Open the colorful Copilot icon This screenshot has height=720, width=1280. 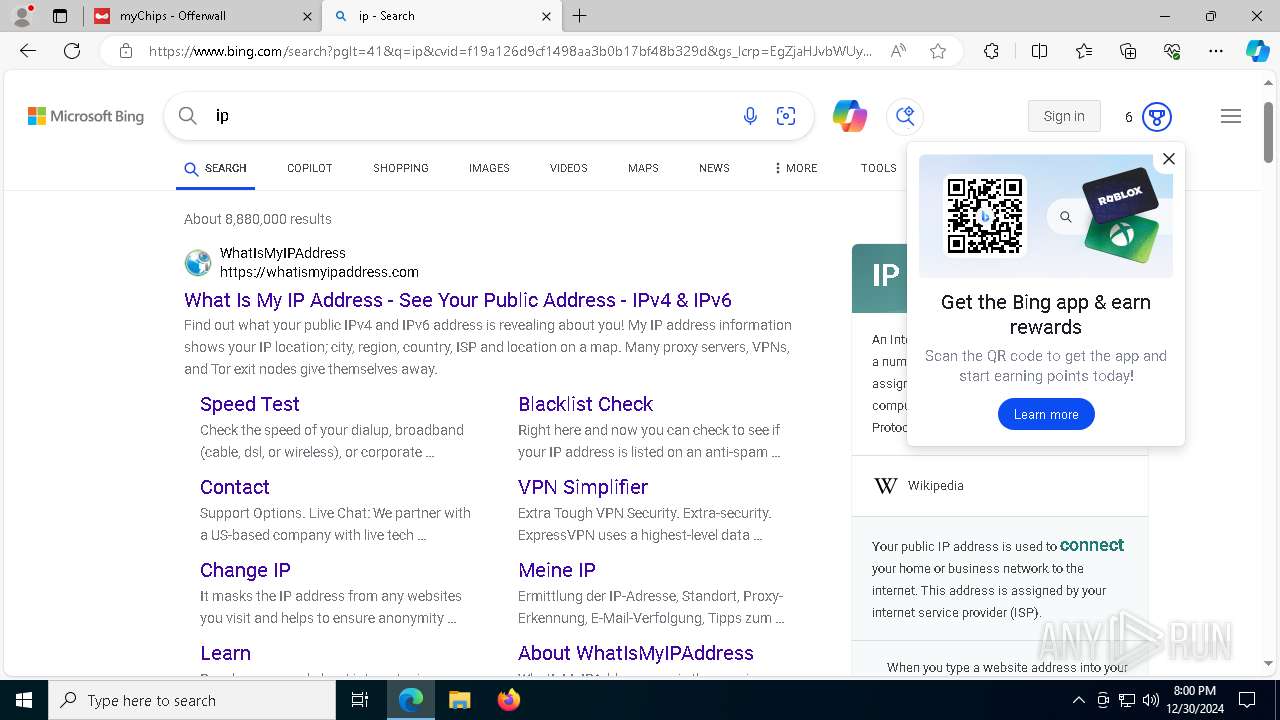[850, 116]
